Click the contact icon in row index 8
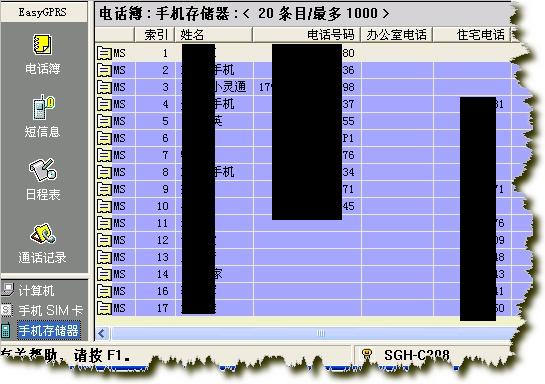Viewport: 545px width, 384px height. click(104, 172)
